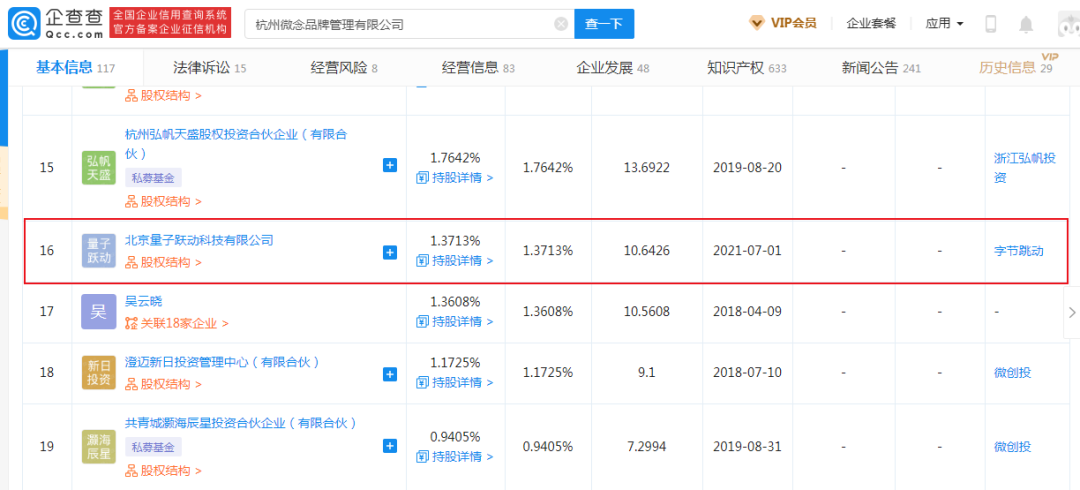View 关联18家企业 for 吴云晓
The height and width of the screenshot is (490, 1080).
[x=176, y=323]
